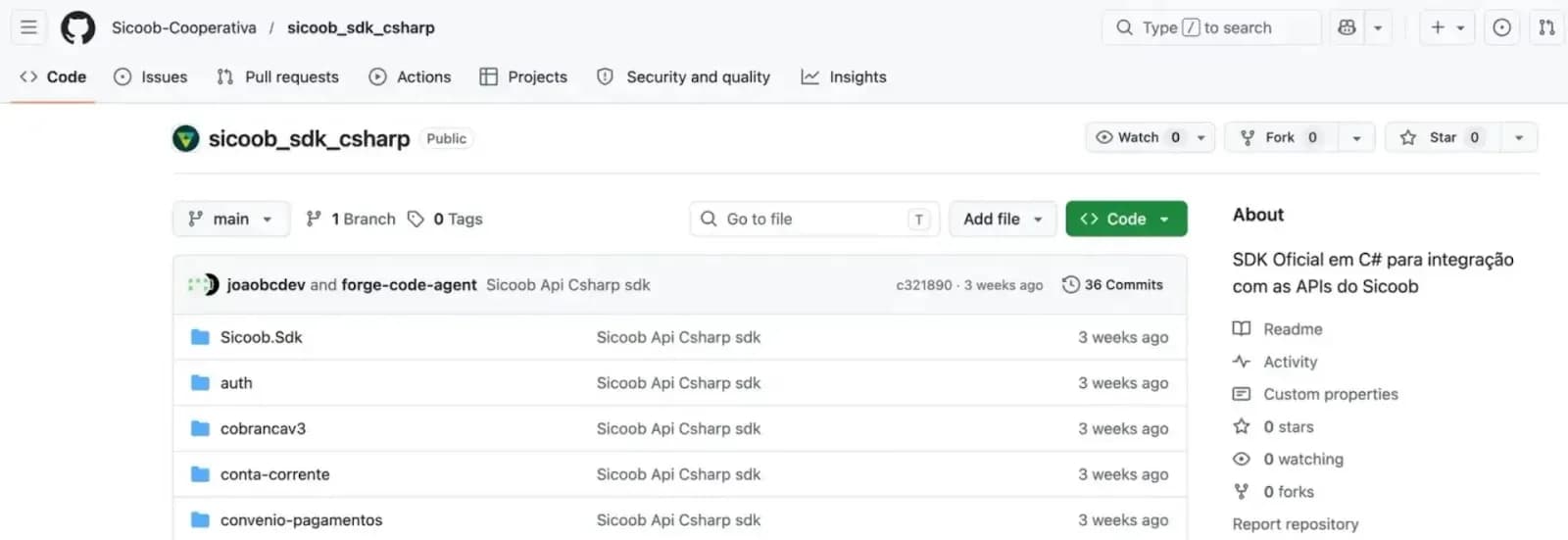This screenshot has height=540, width=1568.
Task: Open the create new plus menu
Action: click(1447, 27)
